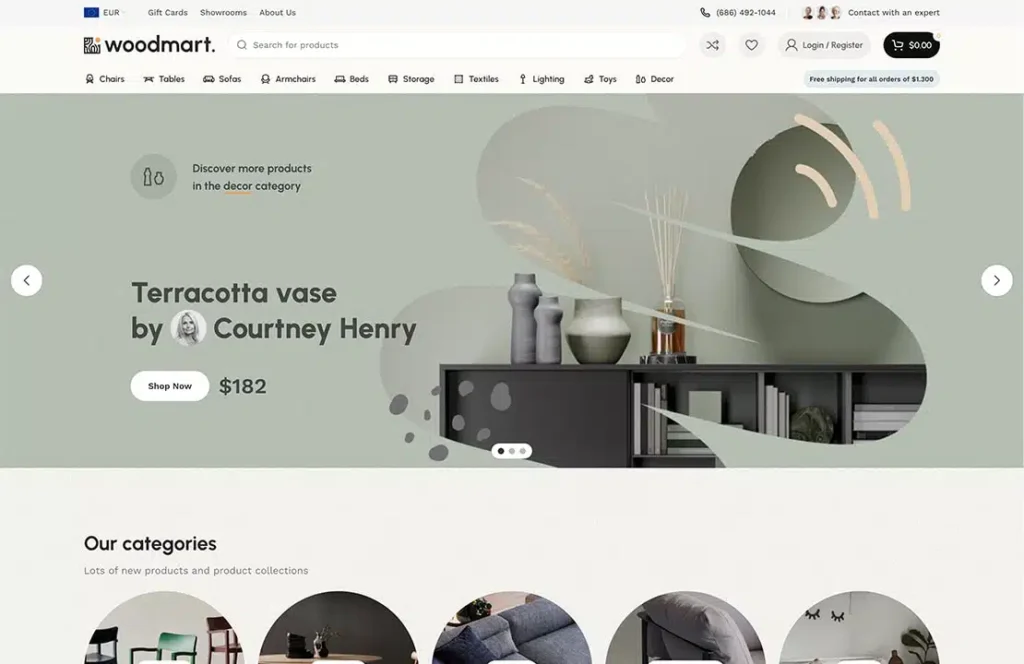The width and height of the screenshot is (1024, 664).
Task: Click the Search for products field
Action: (x=460, y=45)
